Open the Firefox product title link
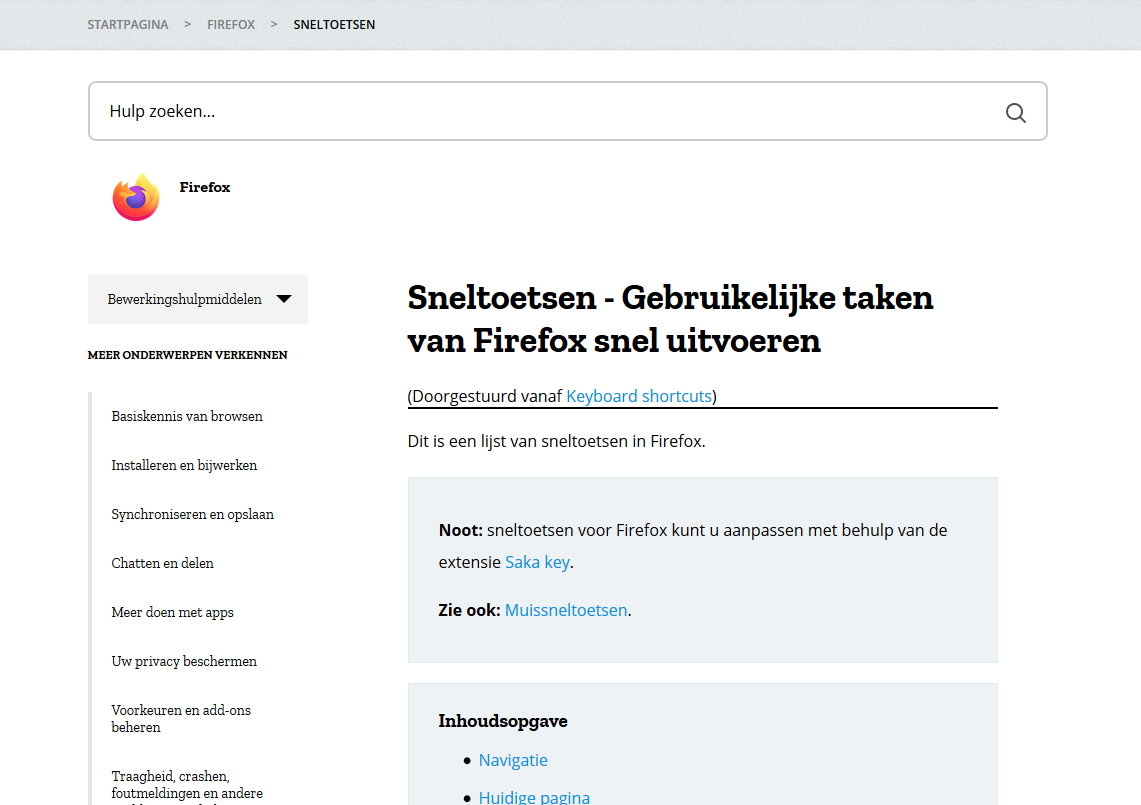 [204, 187]
